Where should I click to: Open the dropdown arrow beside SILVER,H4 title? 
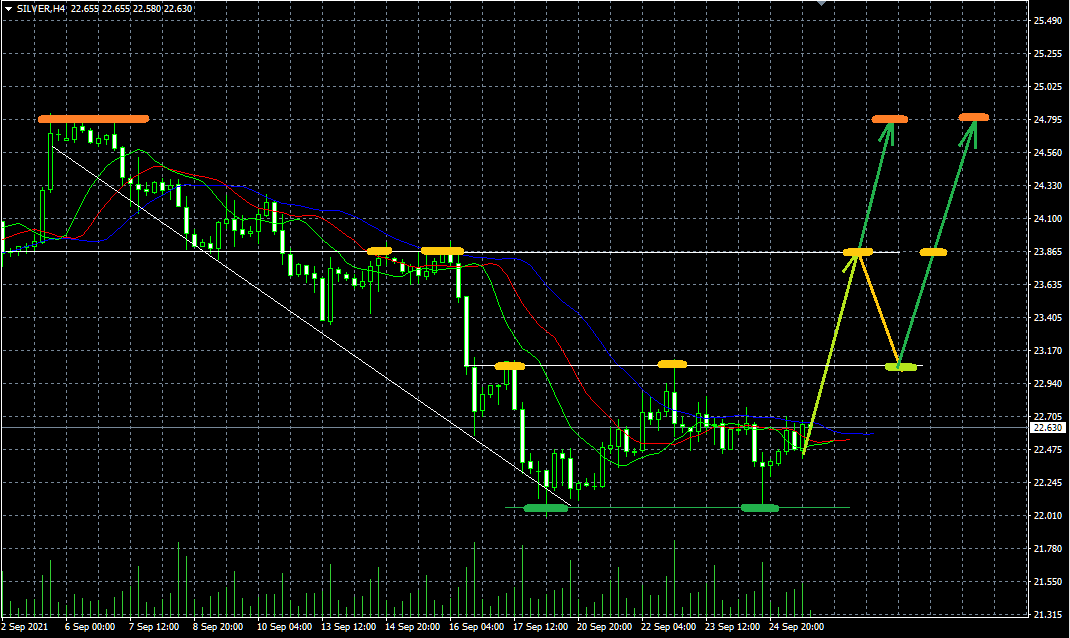coord(8,8)
